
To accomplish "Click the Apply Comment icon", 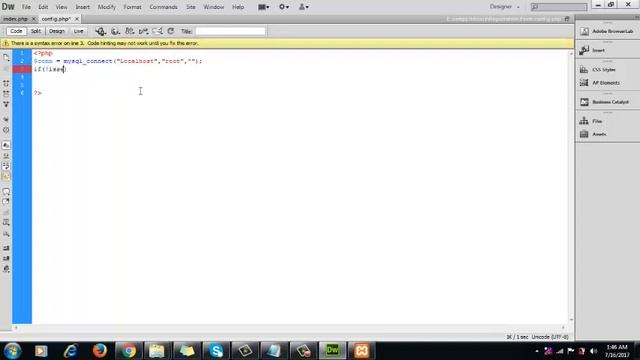I will (6, 191).
